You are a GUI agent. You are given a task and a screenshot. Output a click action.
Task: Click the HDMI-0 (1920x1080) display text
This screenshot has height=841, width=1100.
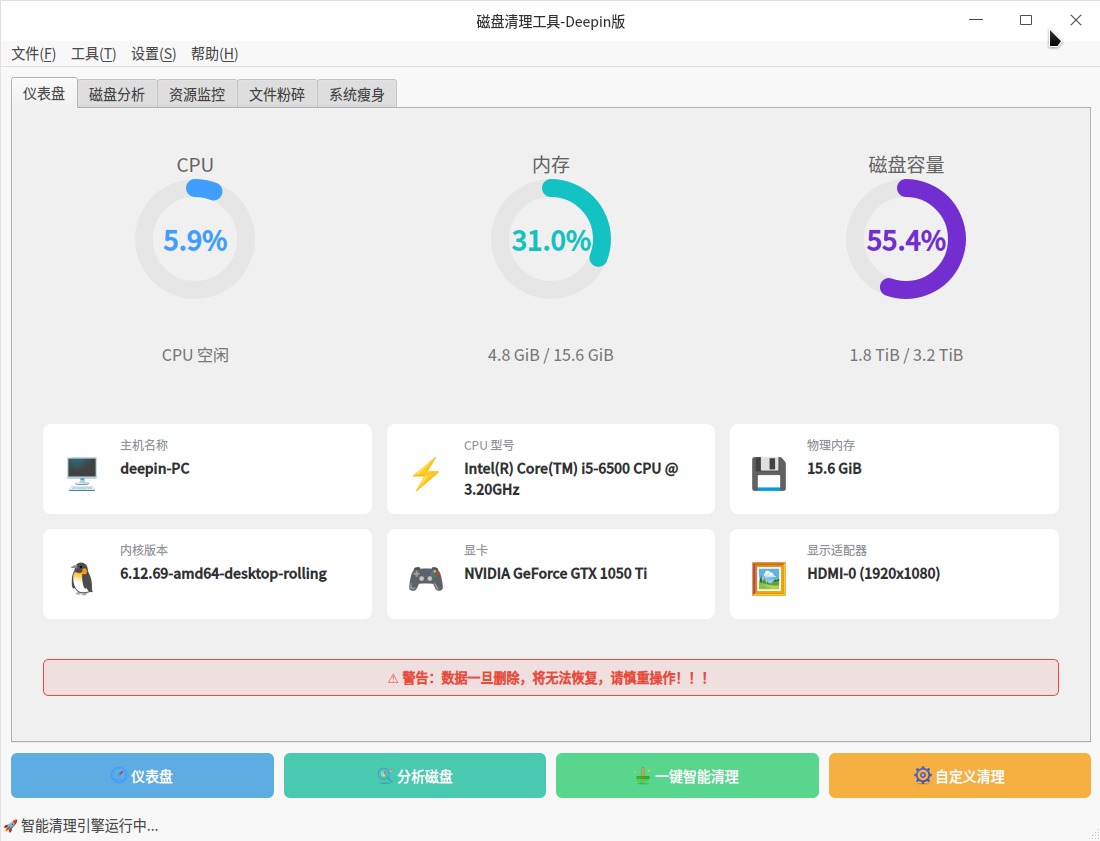[x=873, y=574]
